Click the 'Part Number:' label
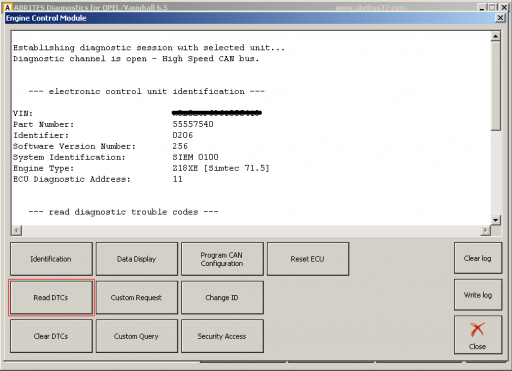Viewport: 512px width, 371px height. tap(43, 125)
